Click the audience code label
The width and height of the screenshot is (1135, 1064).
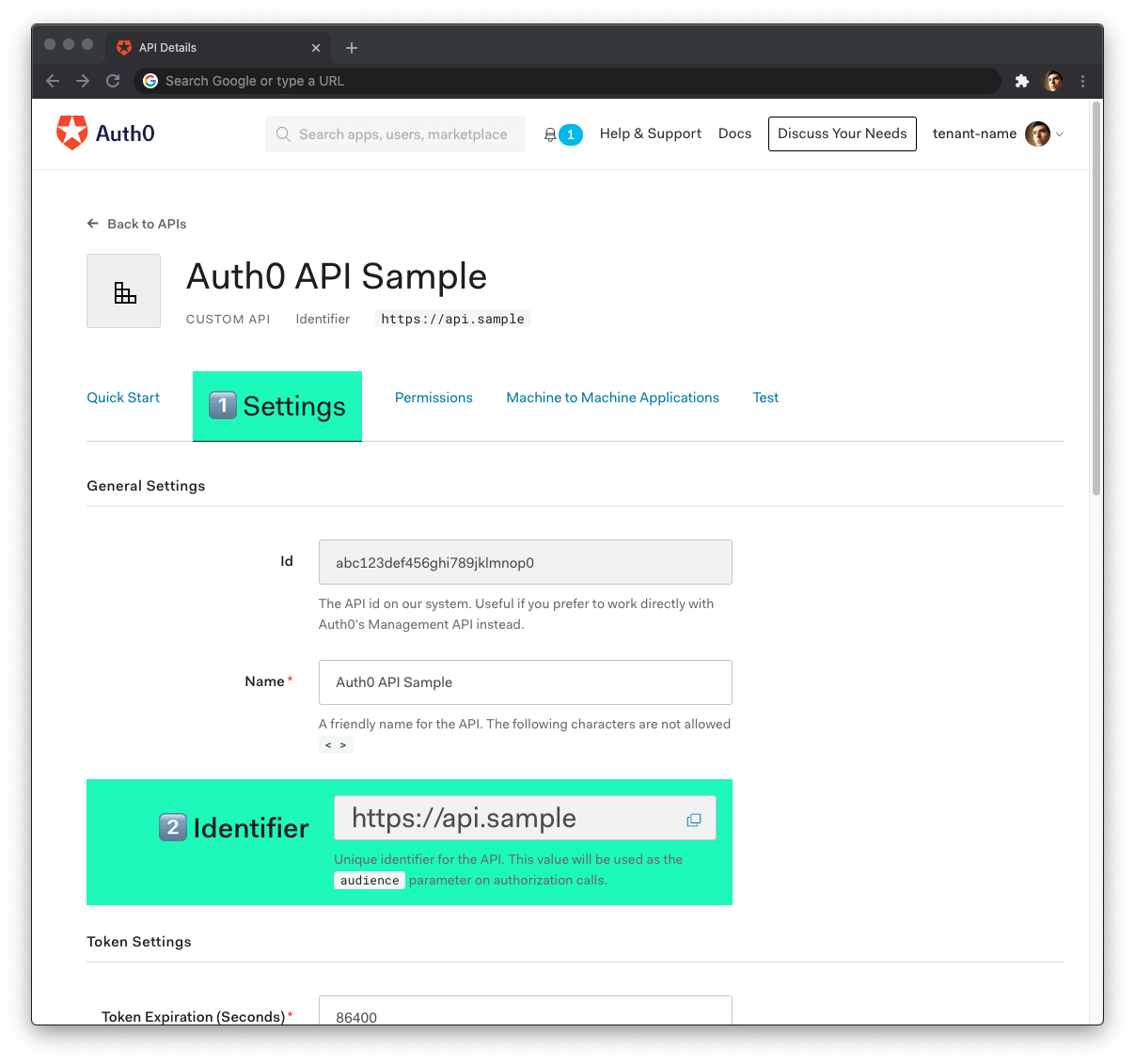(x=370, y=881)
